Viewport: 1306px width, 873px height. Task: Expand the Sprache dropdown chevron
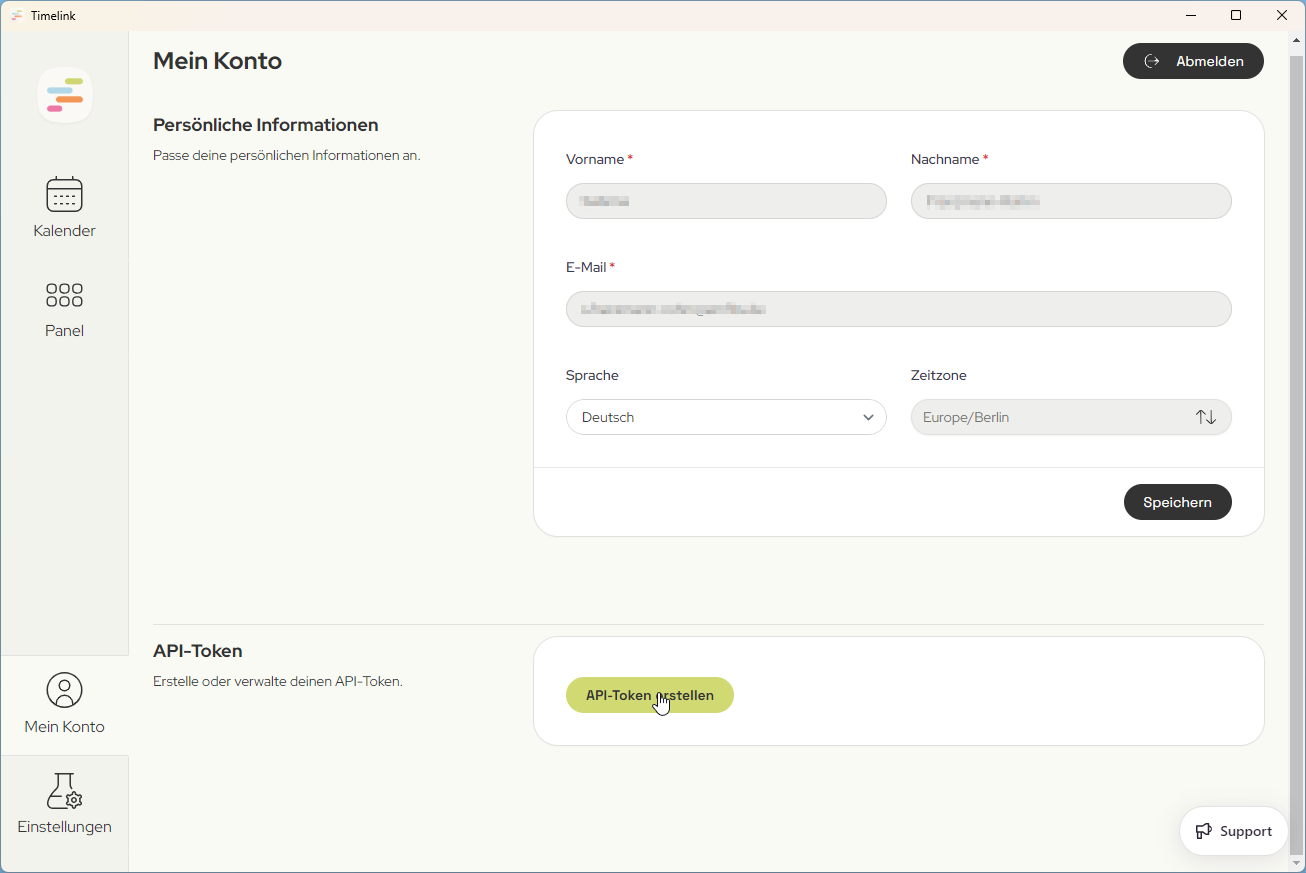click(868, 417)
